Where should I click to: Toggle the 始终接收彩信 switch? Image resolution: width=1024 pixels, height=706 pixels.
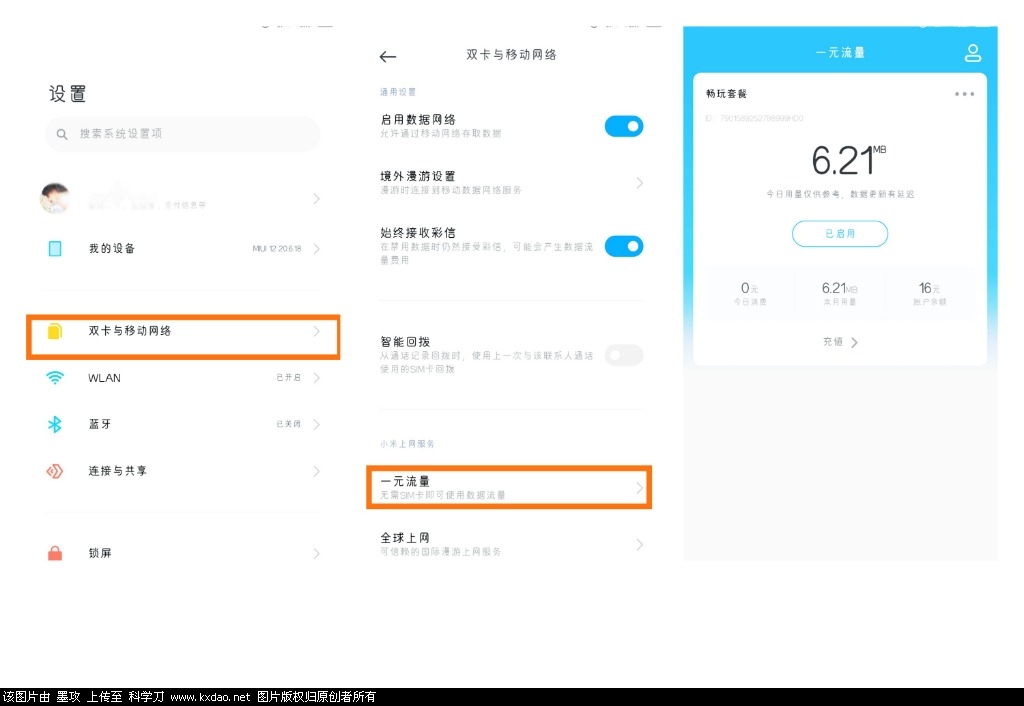coord(624,246)
